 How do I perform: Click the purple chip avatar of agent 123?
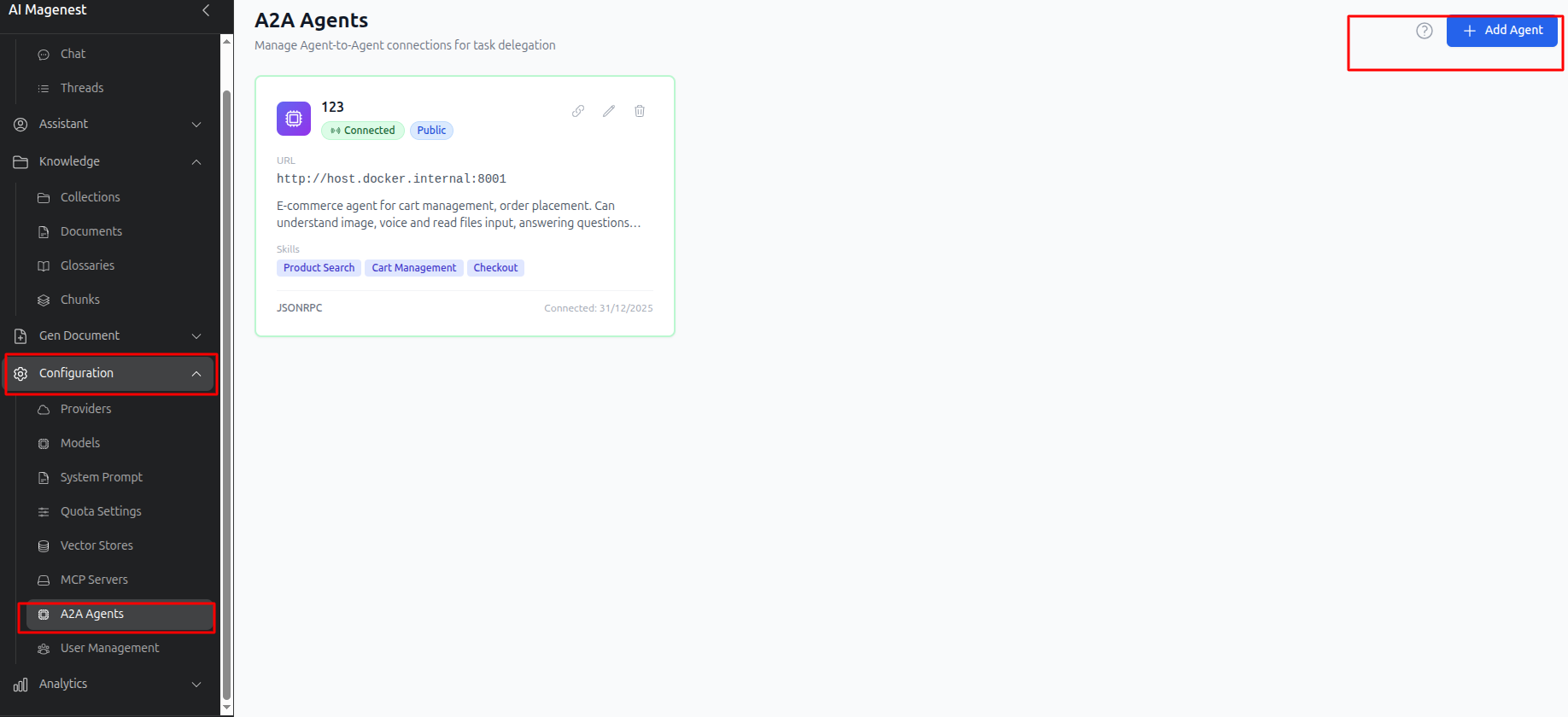click(294, 119)
